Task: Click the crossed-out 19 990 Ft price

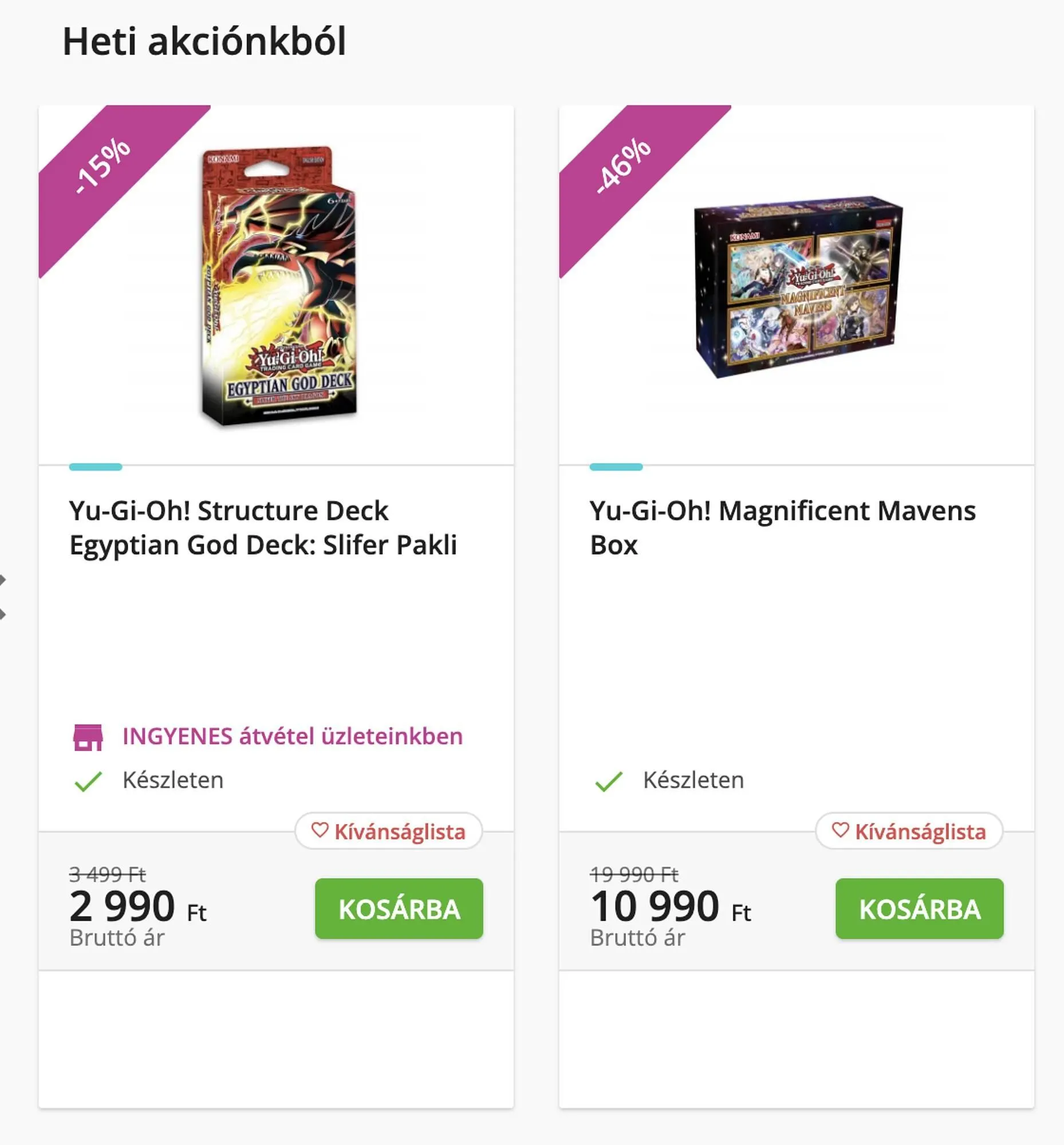Action: tap(634, 874)
